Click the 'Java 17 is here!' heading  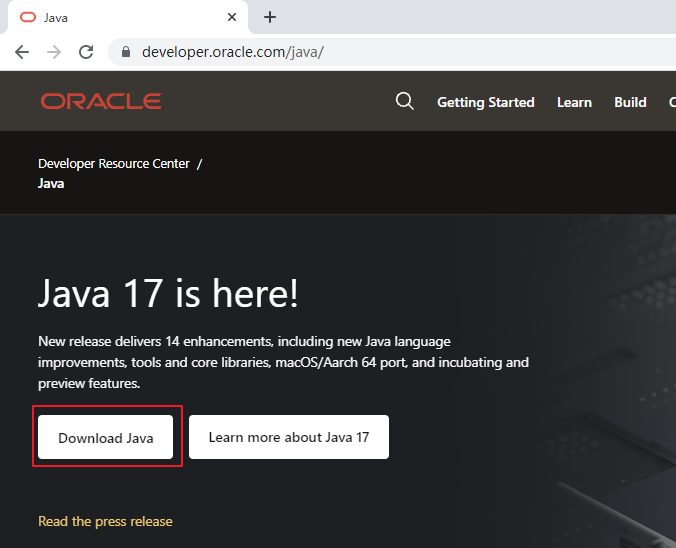(168, 293)
